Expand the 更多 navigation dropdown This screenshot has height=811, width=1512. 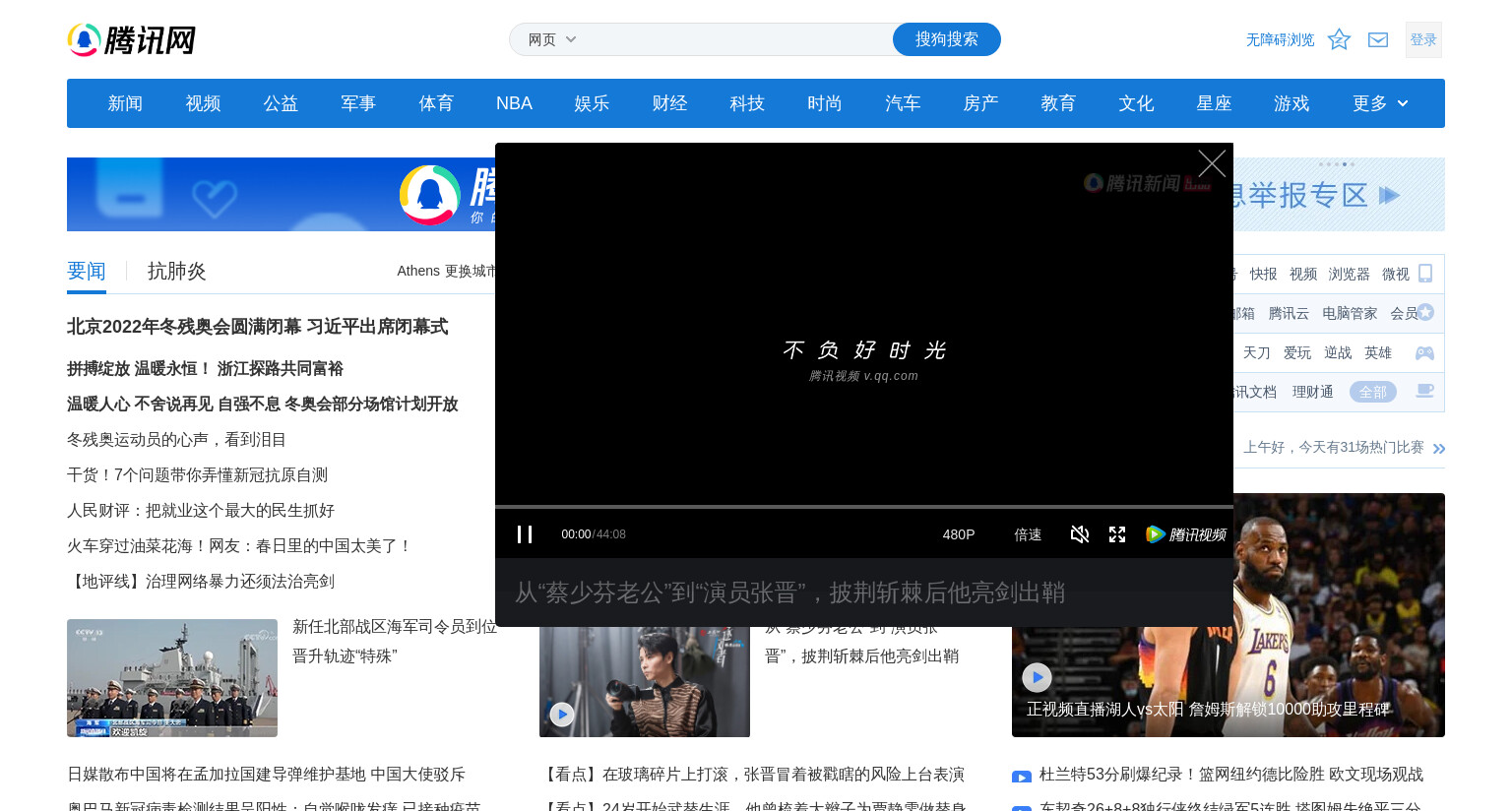click(1380, 103)
